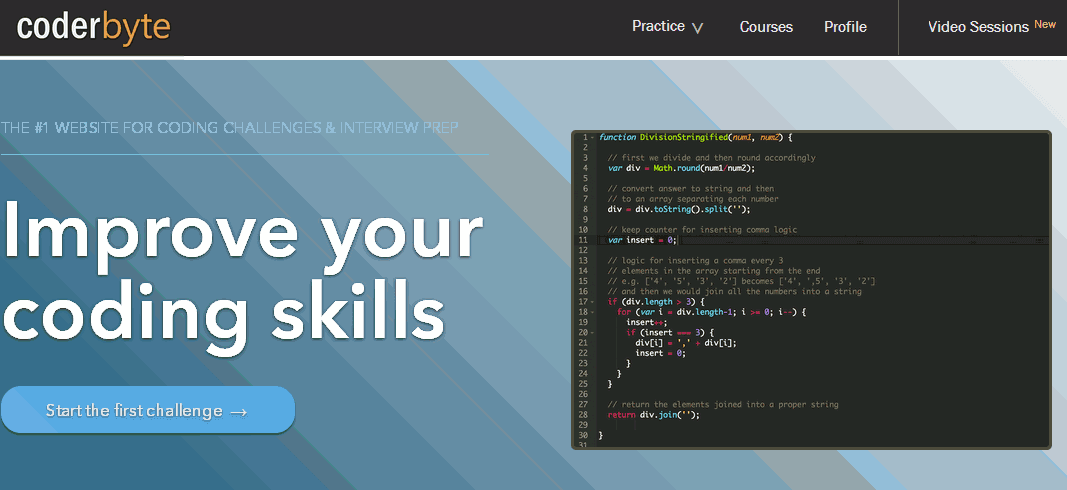Screen dimensions: 1067x490
Task: Go to the Courses page
Action: tap(766, 27)
